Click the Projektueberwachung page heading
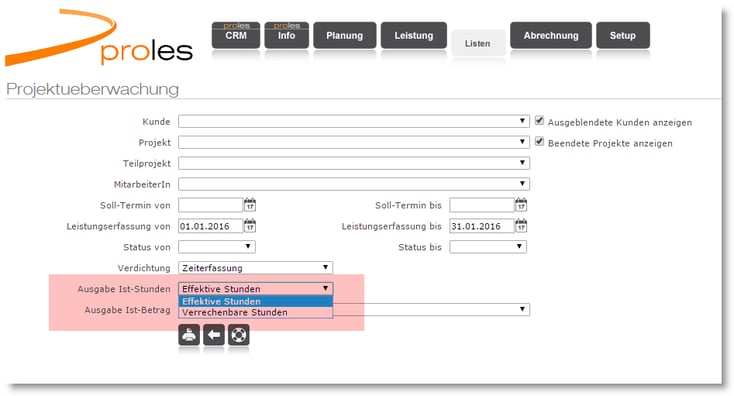Image resolution: width=734 pixels, height=396 pixels. (x=93, y=89)
